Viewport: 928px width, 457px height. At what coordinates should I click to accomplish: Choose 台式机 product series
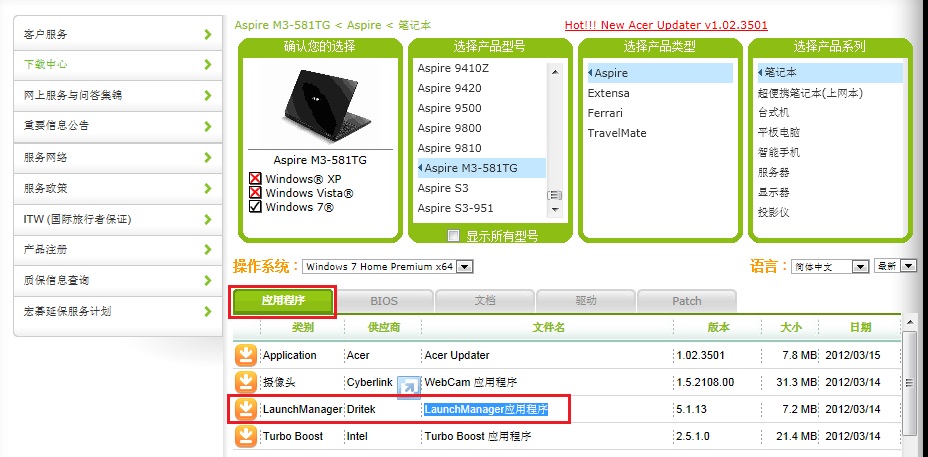[x=774, y=112]
